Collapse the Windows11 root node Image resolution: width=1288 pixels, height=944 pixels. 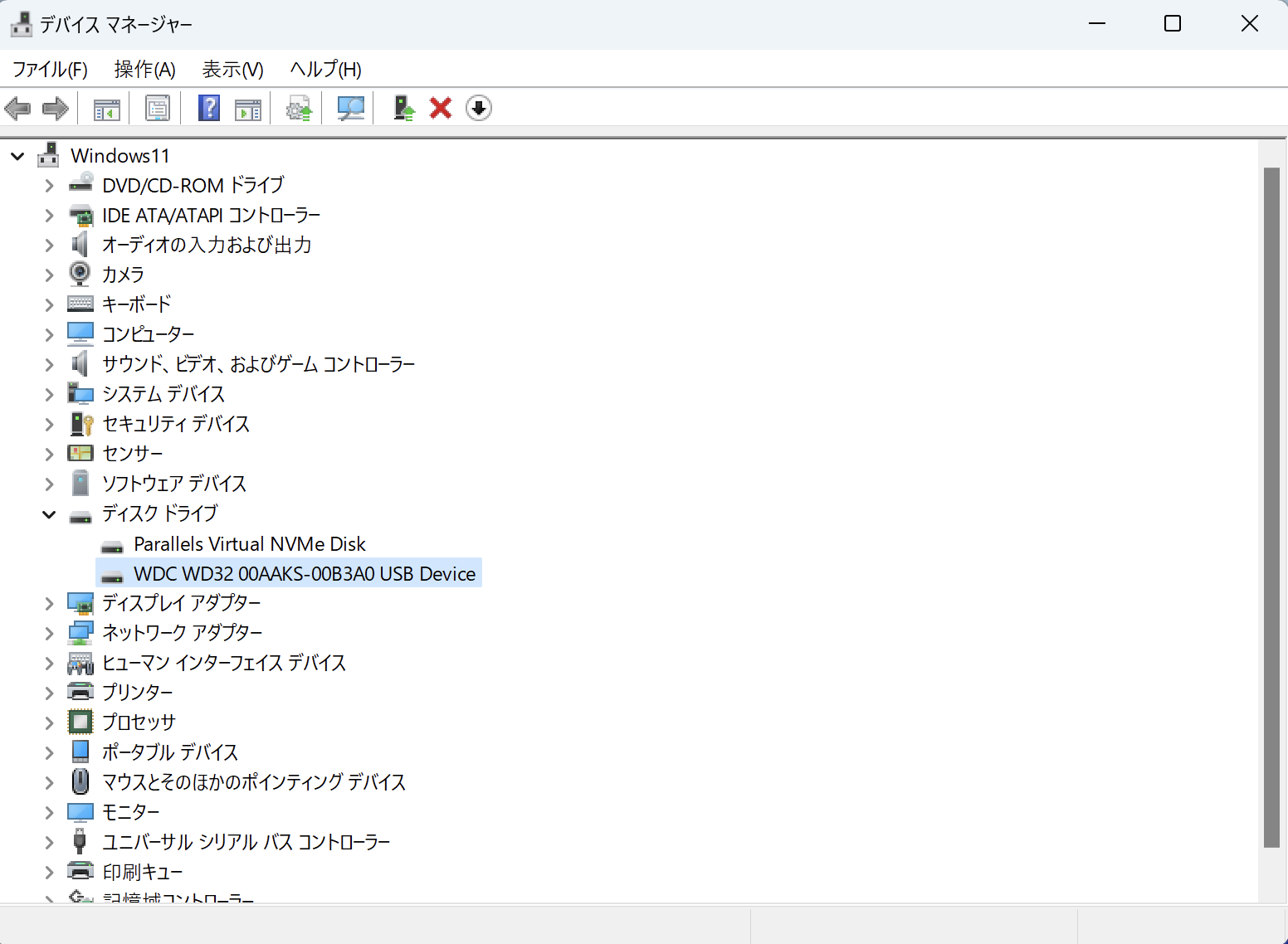(x=17, y=156)
